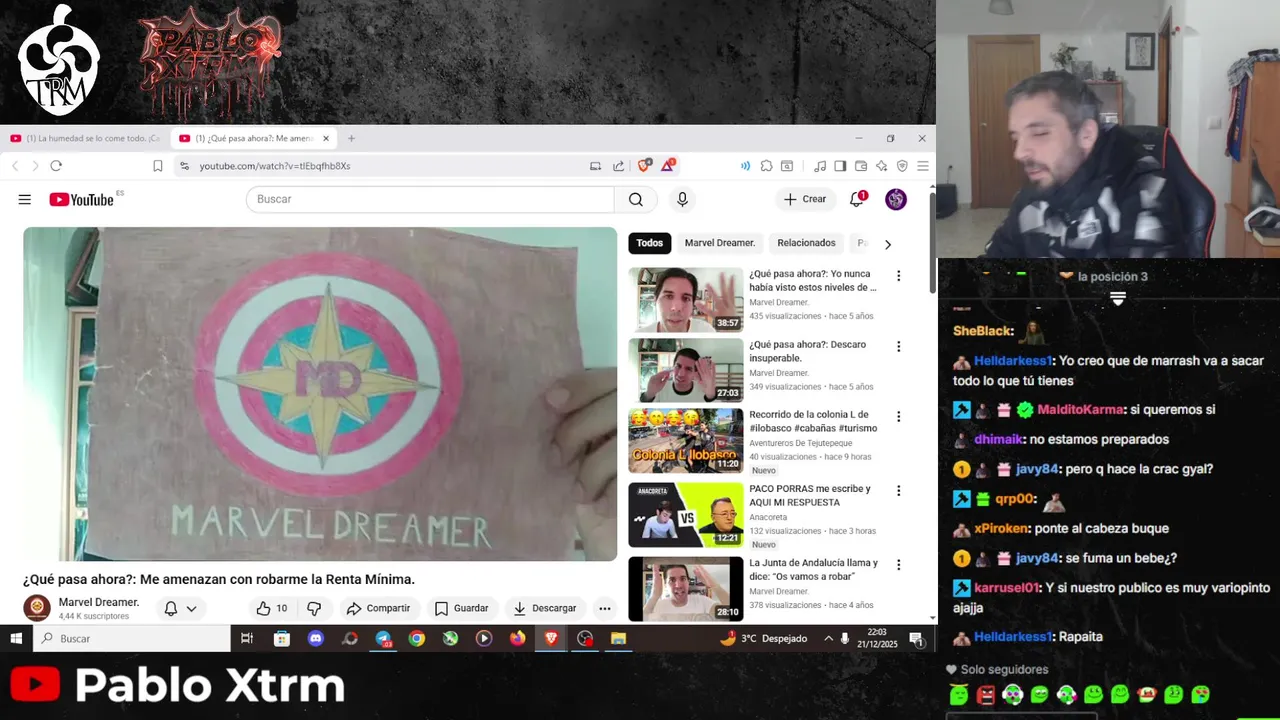Open Discord from the taskbar
The image size is (1280, 720).
316,638
